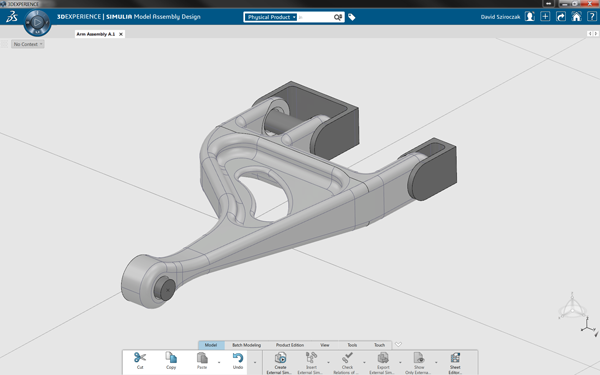Click the Copy icon

171,357
